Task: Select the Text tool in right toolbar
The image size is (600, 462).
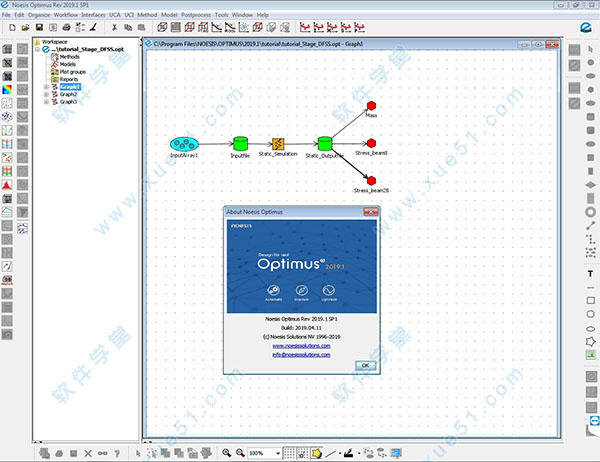Action: click(x=592, y=272)
